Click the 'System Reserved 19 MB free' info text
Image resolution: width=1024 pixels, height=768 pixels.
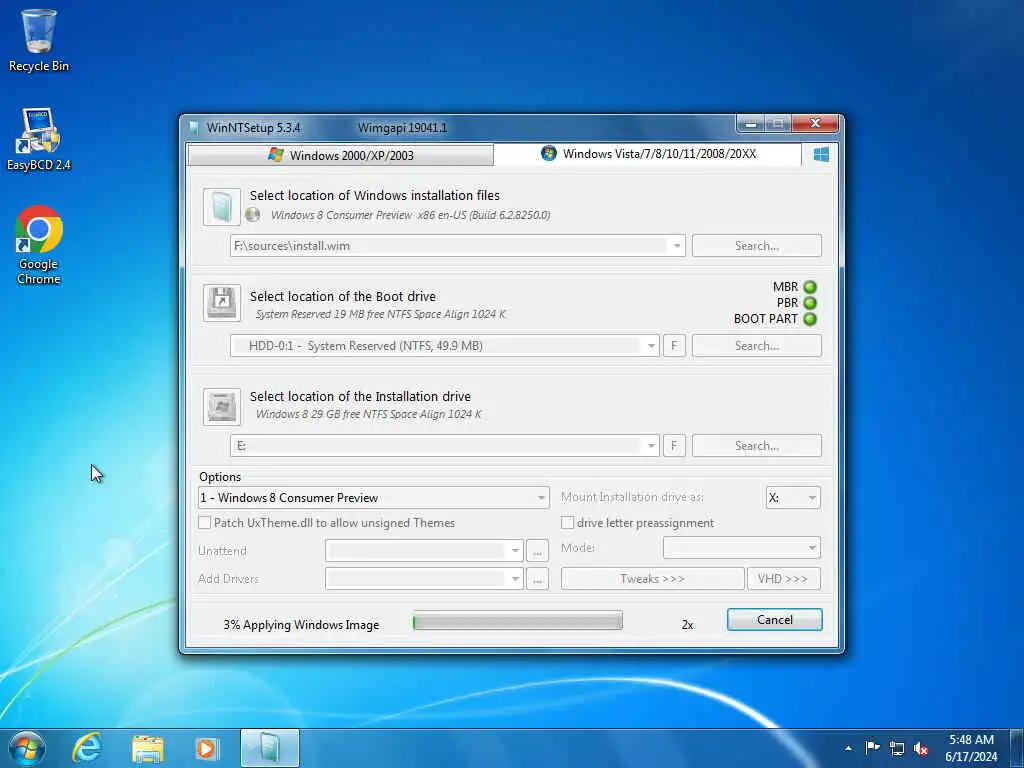pyautogui.click(x=381, y=314)
